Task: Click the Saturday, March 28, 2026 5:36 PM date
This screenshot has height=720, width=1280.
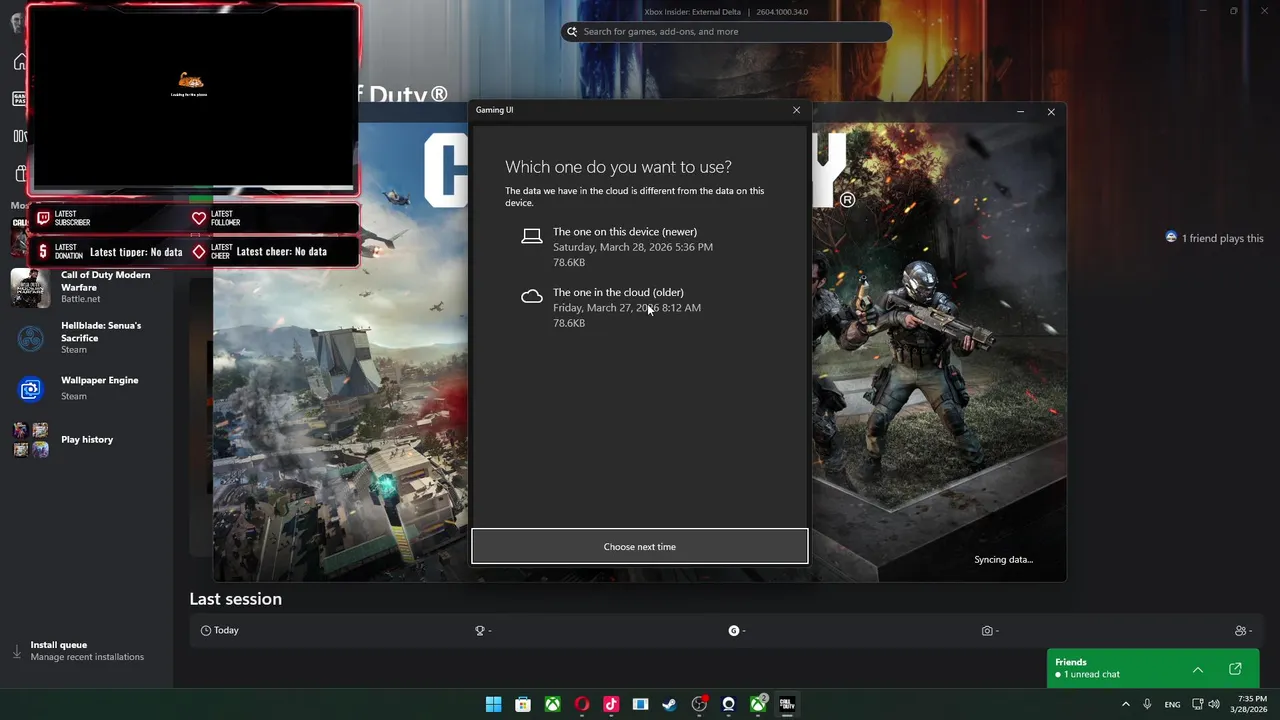Action: pyautogui.click(x=633, y=247)
